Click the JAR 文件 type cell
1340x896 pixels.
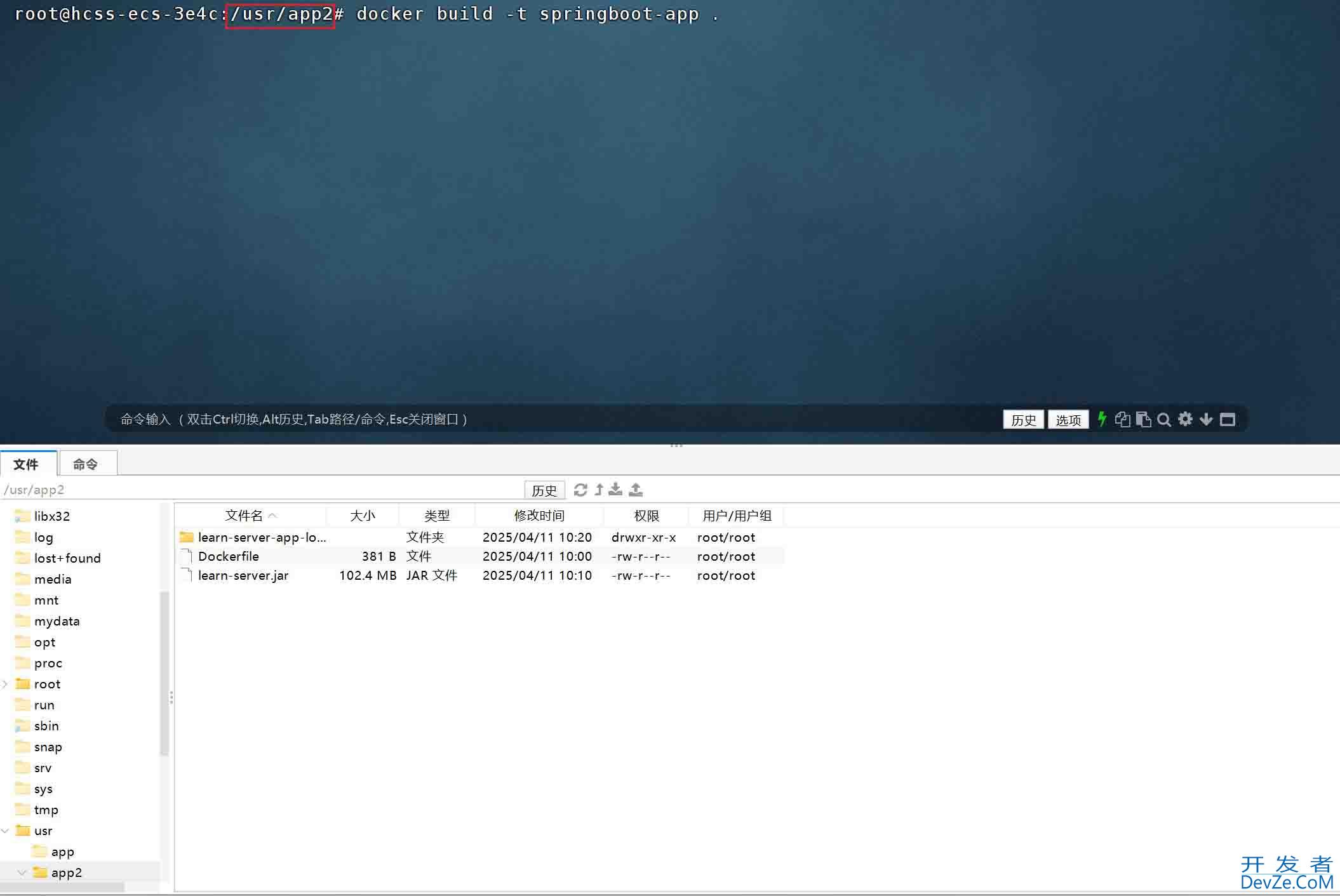431,575
